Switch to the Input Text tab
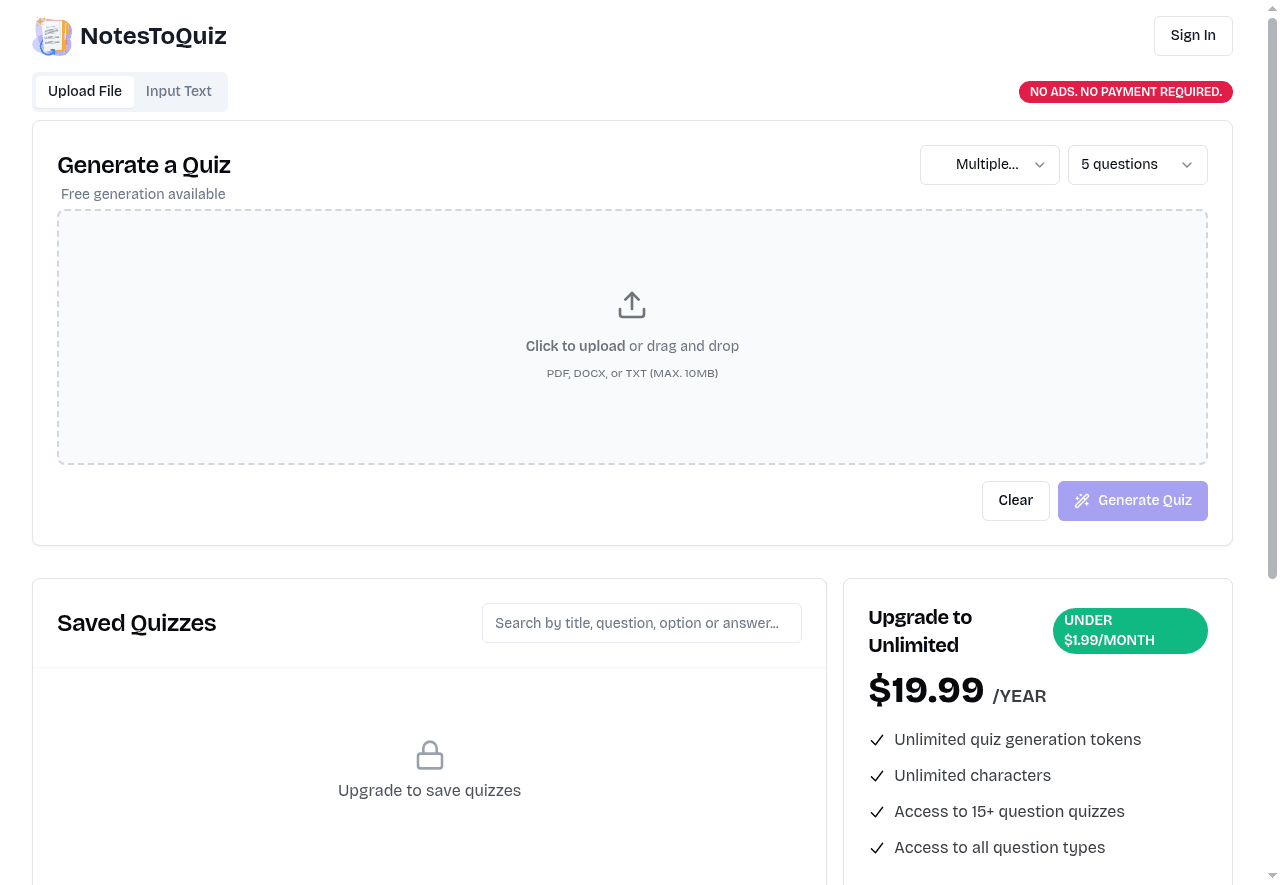This screenshot has height=885, width=1280. [179, 91]
